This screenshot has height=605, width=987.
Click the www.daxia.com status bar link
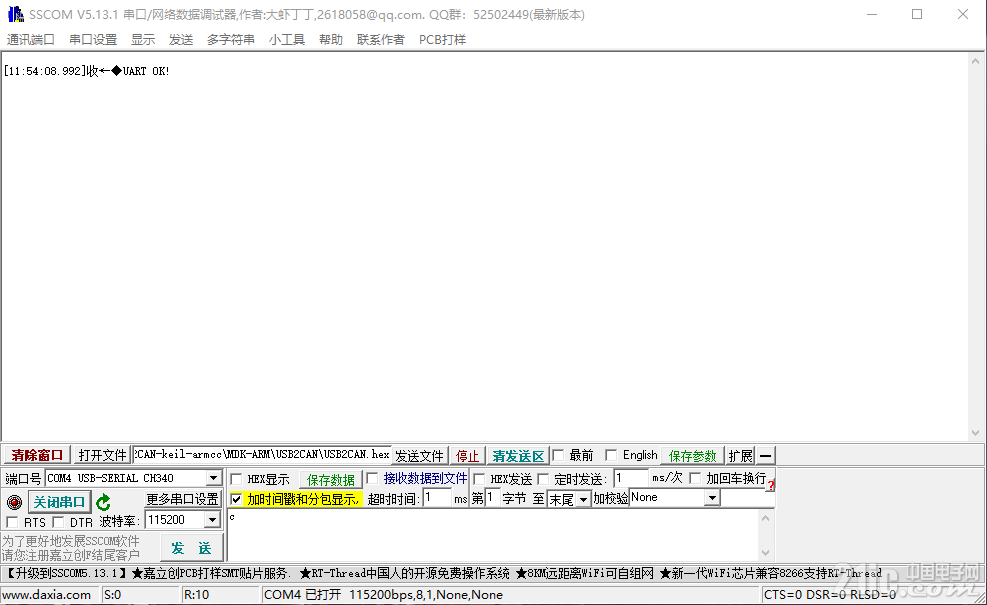[47, 595]
